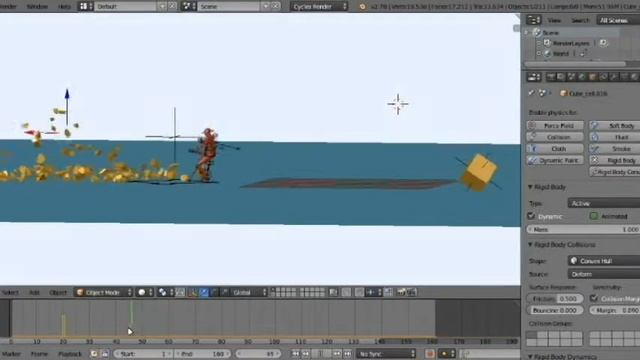The width and height of the screenshot is (640, 360).
Task: Open the Help menu
Action: [64, 7]
